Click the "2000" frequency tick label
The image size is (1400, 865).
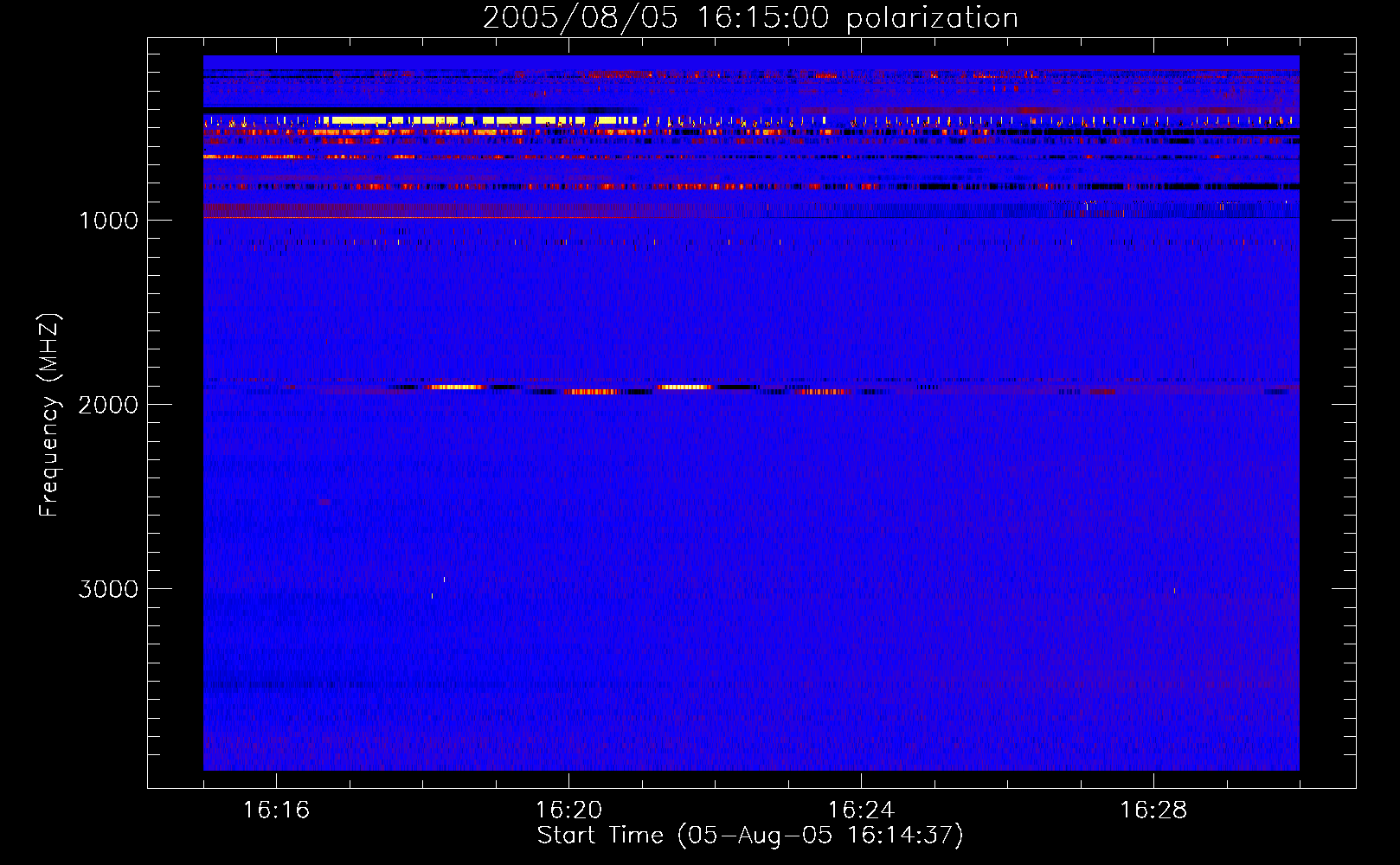coord(108,405)
